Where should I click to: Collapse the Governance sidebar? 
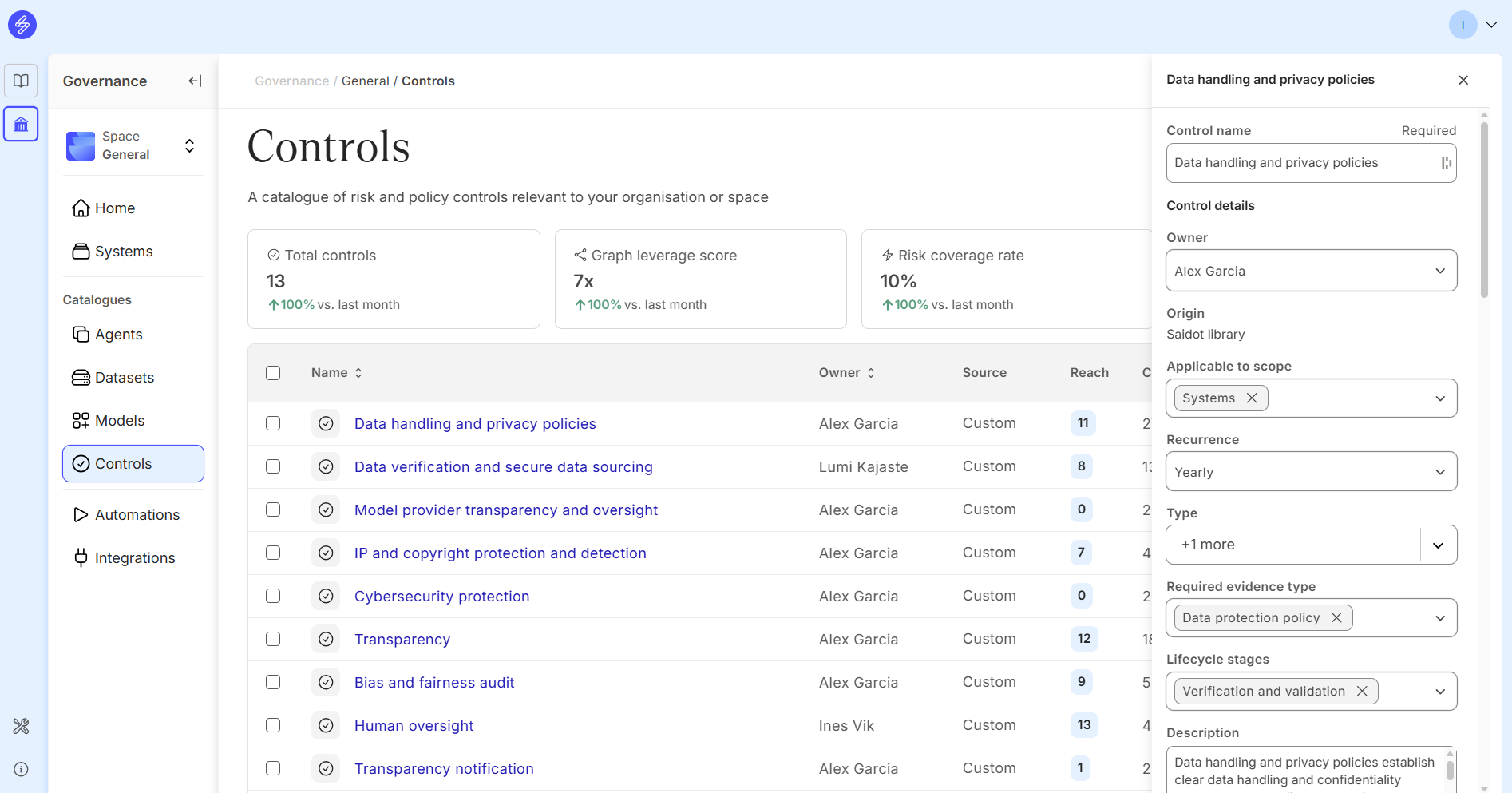point(195,81)
